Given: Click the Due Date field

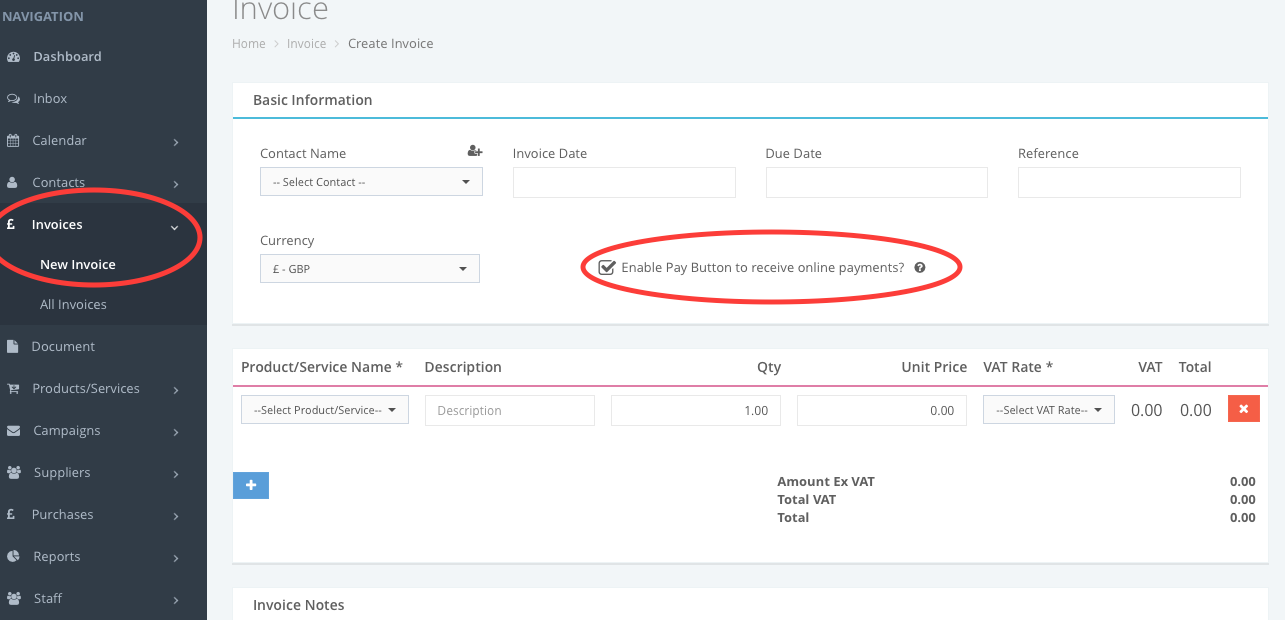Looking at the screenshot, I should (877, 182).
